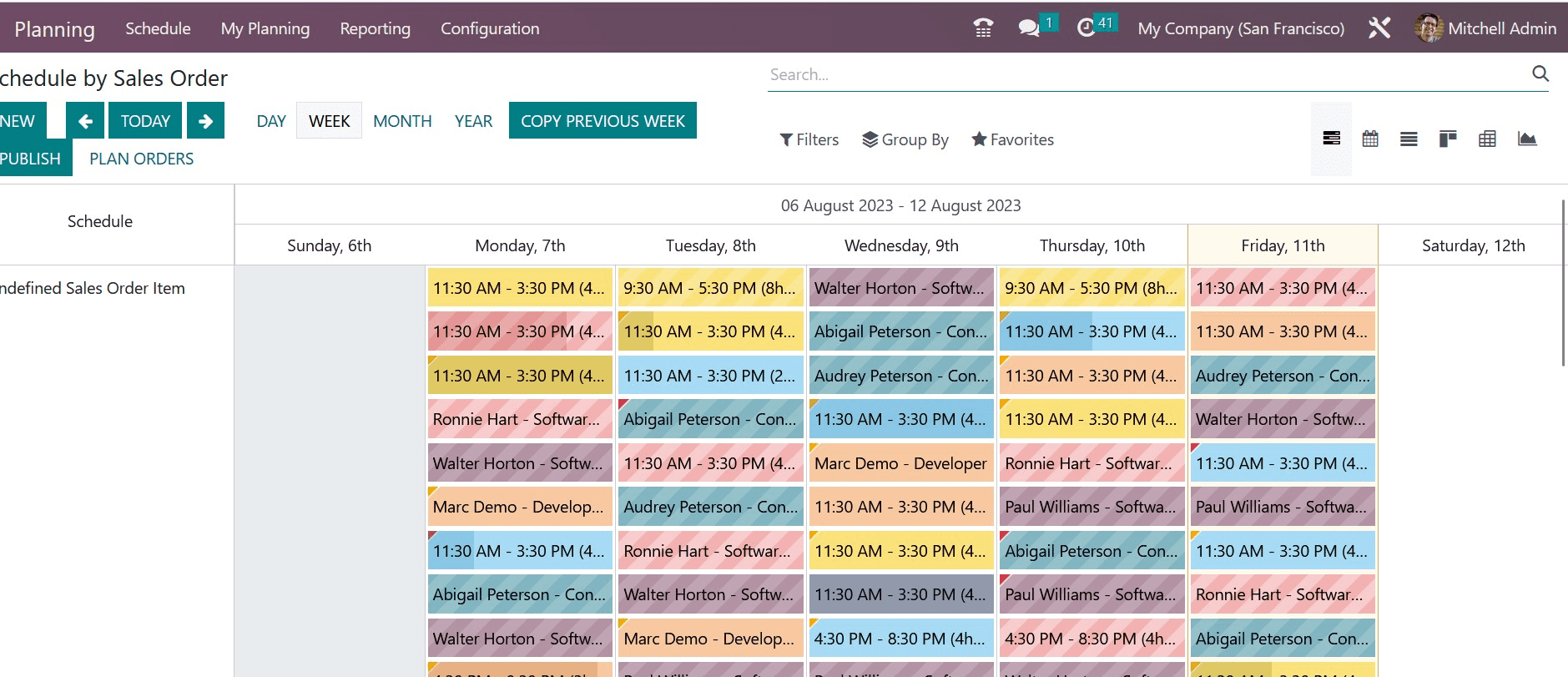Open Abigail Peterson shift on Thursday

pos(1092,551)
